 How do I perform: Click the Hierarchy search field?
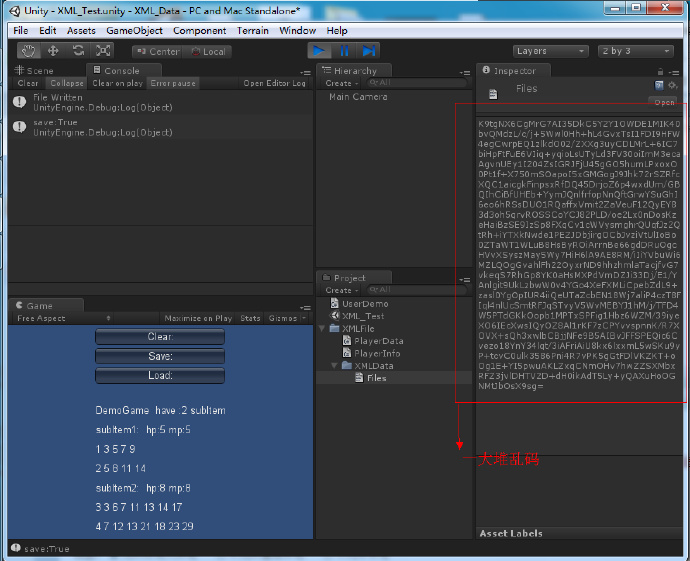416,83
